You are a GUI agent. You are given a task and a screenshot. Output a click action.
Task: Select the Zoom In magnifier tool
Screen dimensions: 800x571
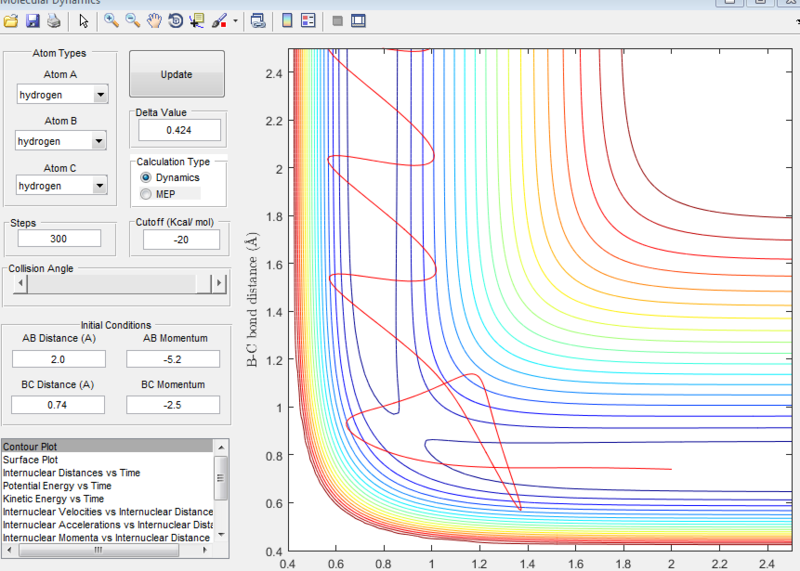(x=111, y=20)
